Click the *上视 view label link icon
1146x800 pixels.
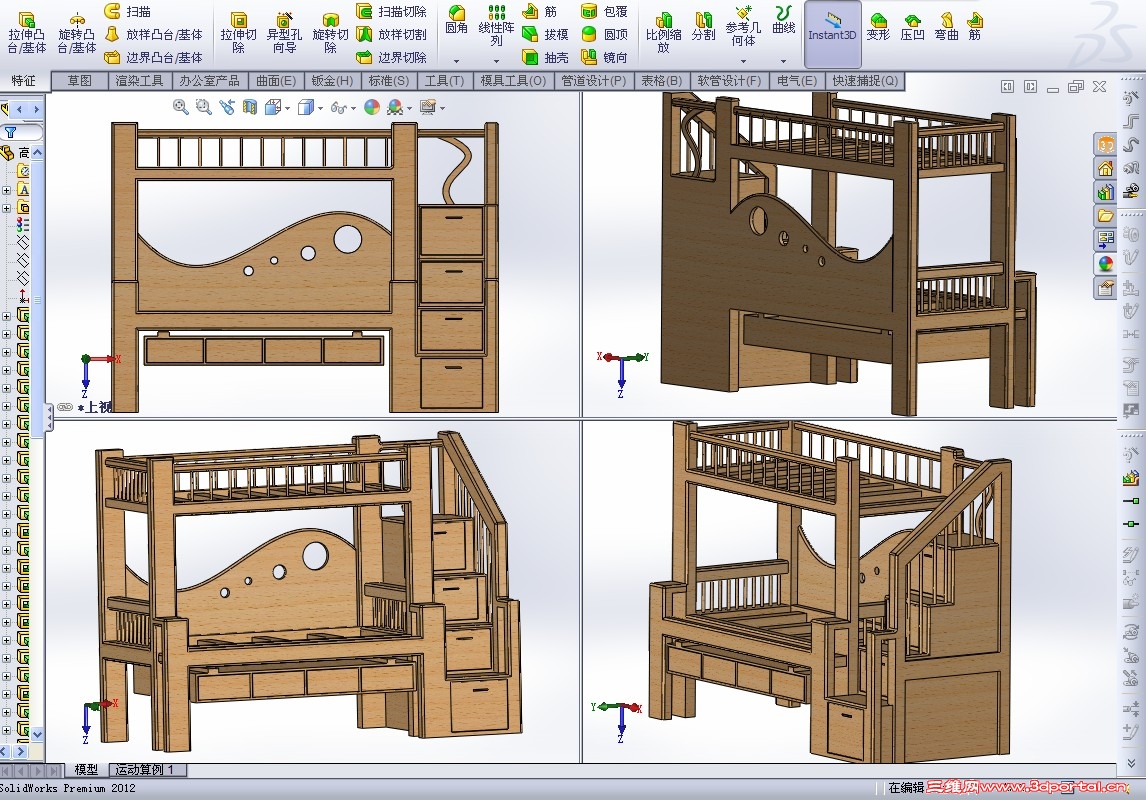pos(65,407)
